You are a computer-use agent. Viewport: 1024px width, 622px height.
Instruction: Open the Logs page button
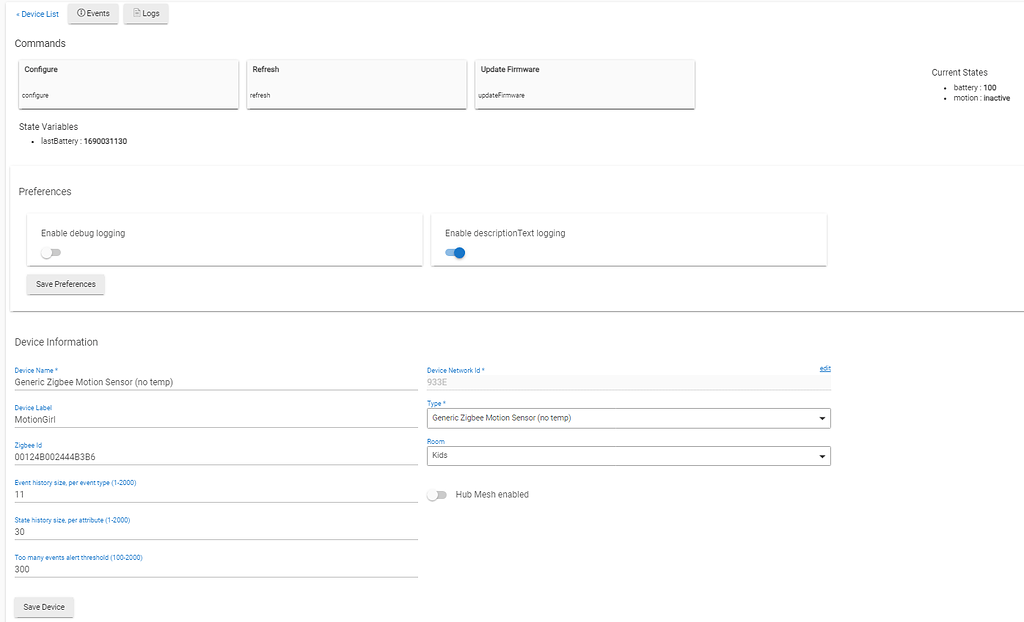pyautogui.click(x=146, y=14)
